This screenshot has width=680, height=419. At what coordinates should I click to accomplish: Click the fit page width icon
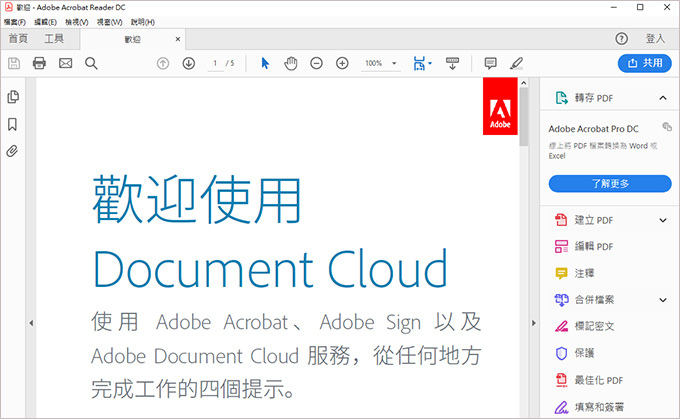(419, 63)
